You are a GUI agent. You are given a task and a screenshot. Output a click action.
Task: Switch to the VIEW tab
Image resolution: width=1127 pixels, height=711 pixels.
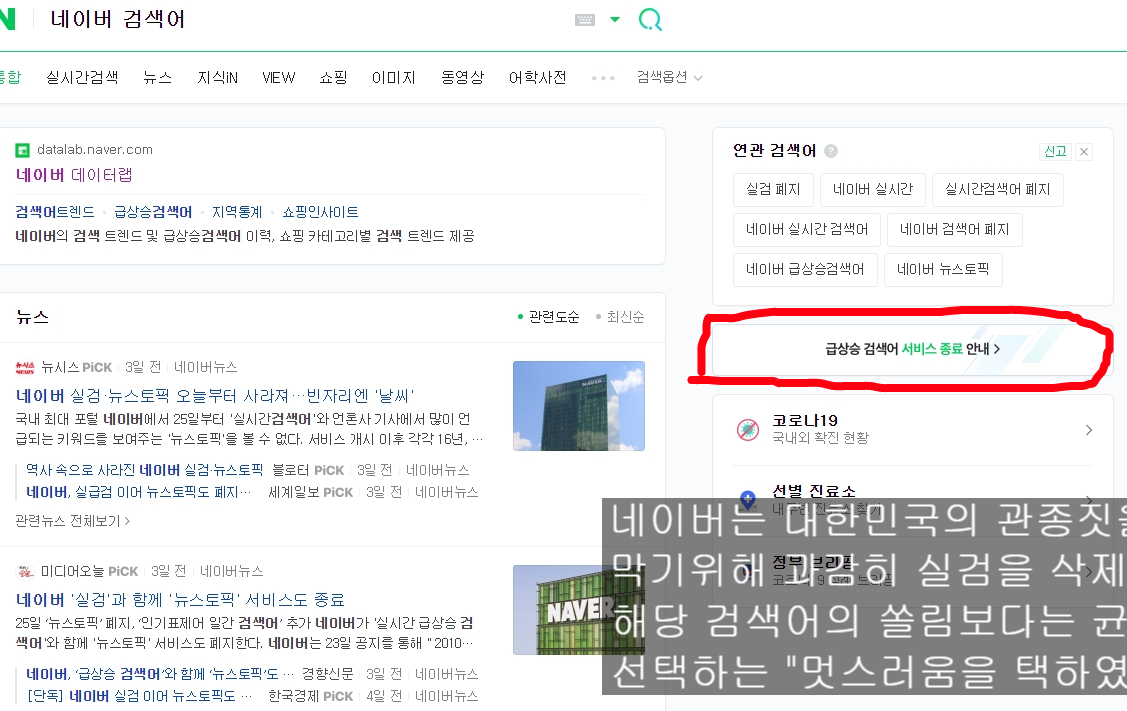click(279, 77)
